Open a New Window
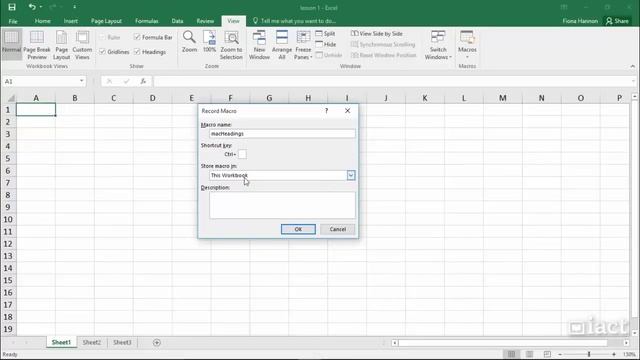Viewport: 640px width, 360px height. coord(259,45)
